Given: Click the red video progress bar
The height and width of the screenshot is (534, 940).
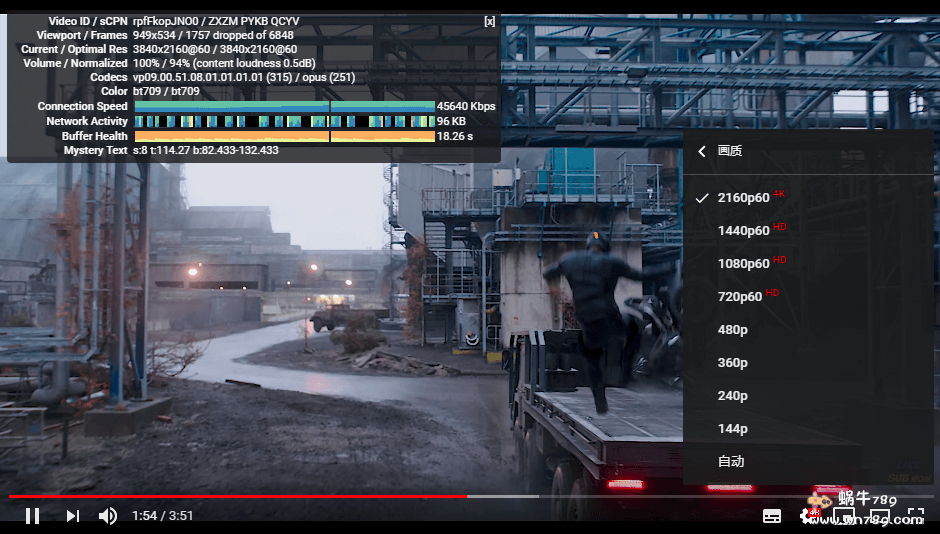Looking at the screenshot, I should [x=240, y=496].
